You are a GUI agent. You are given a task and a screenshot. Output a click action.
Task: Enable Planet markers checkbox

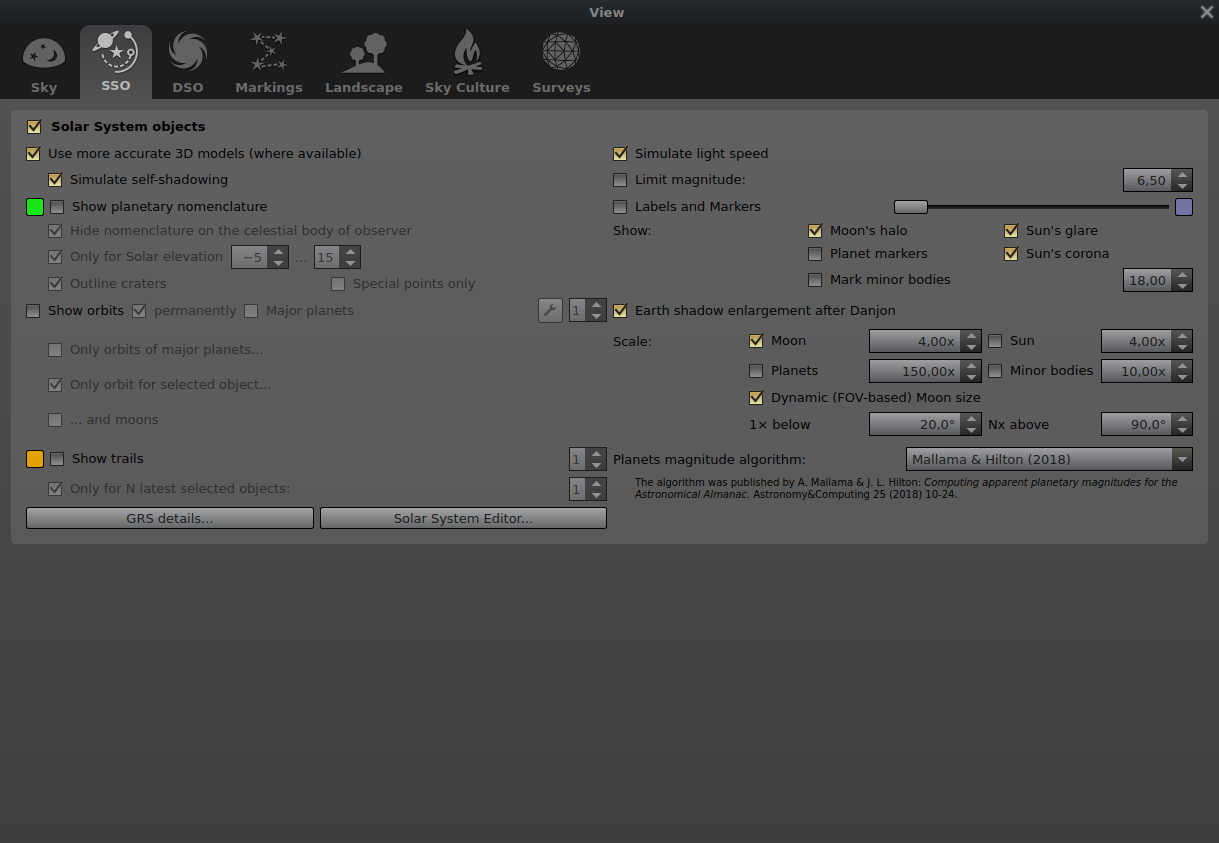815,254
